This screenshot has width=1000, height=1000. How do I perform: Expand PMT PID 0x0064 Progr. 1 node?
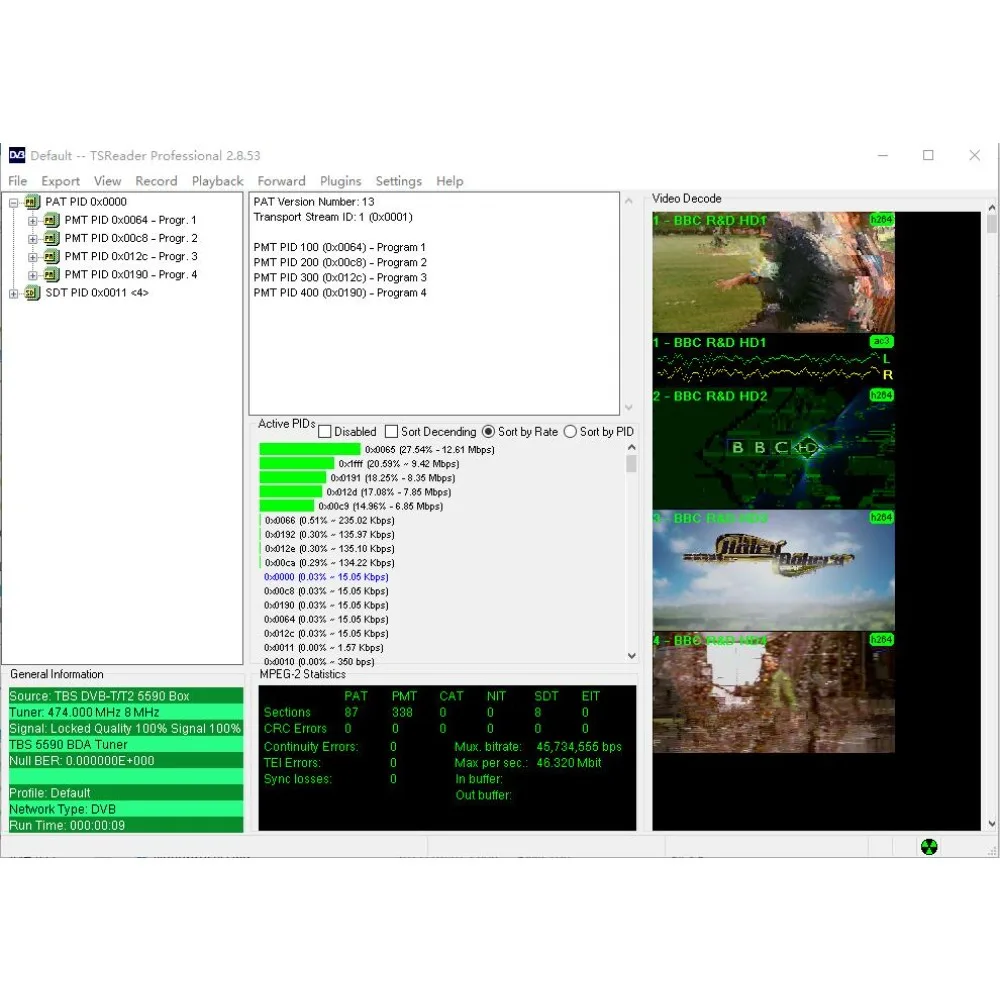tap(33, 221)
